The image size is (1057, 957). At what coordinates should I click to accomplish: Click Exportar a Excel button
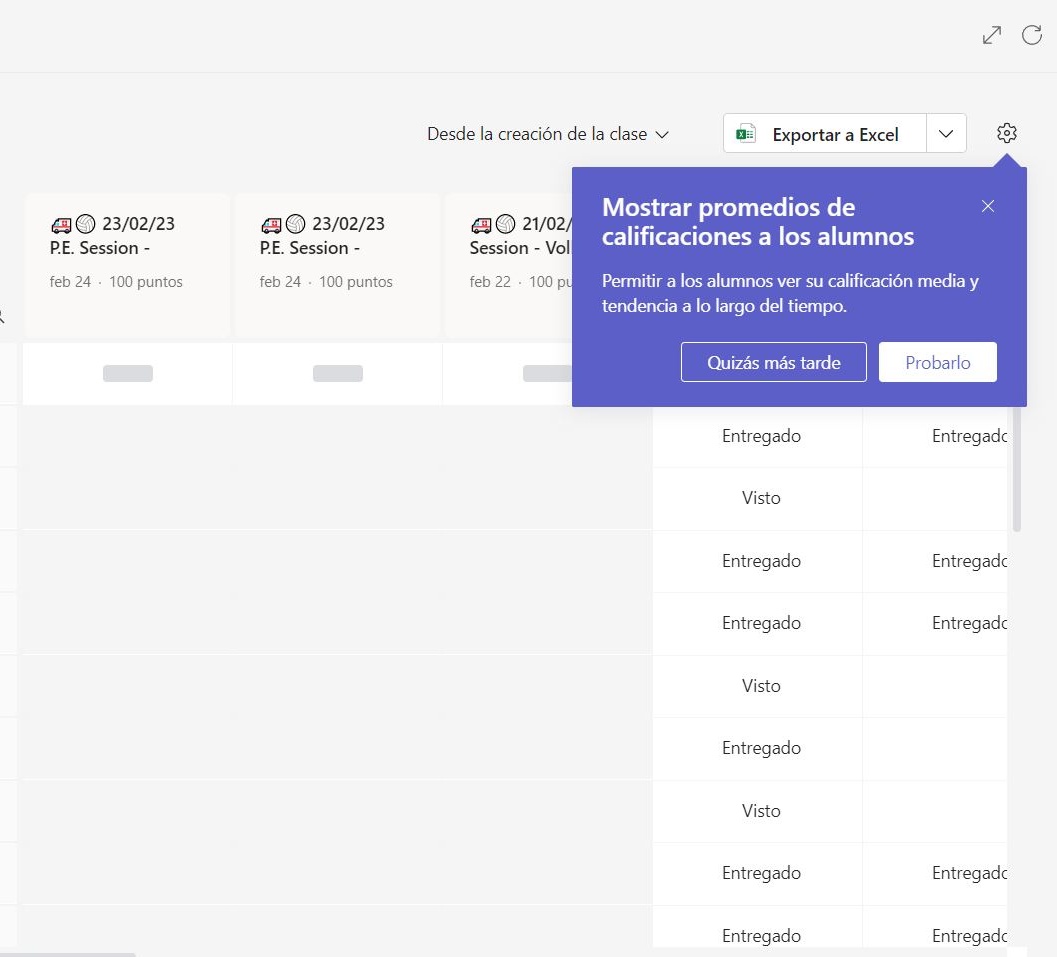pyautogui.click(x=824, y=133)
